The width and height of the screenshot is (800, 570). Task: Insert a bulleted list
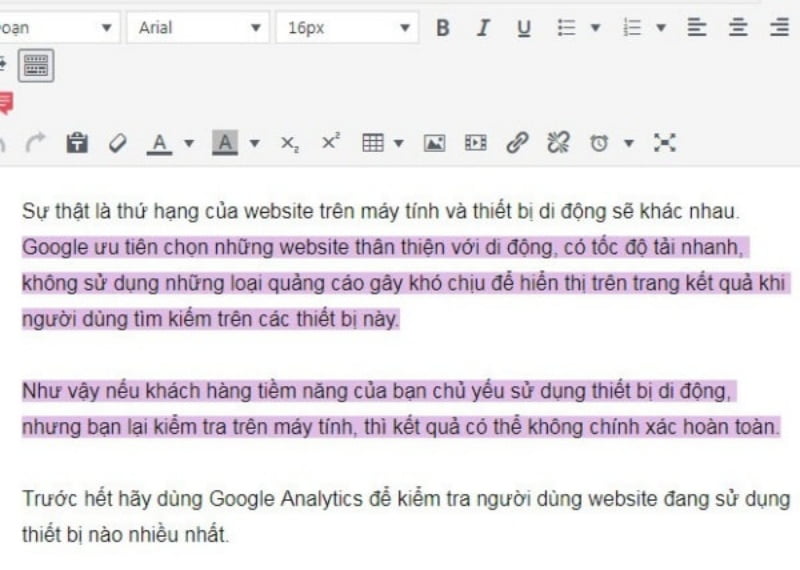click(x=567, y=28)
